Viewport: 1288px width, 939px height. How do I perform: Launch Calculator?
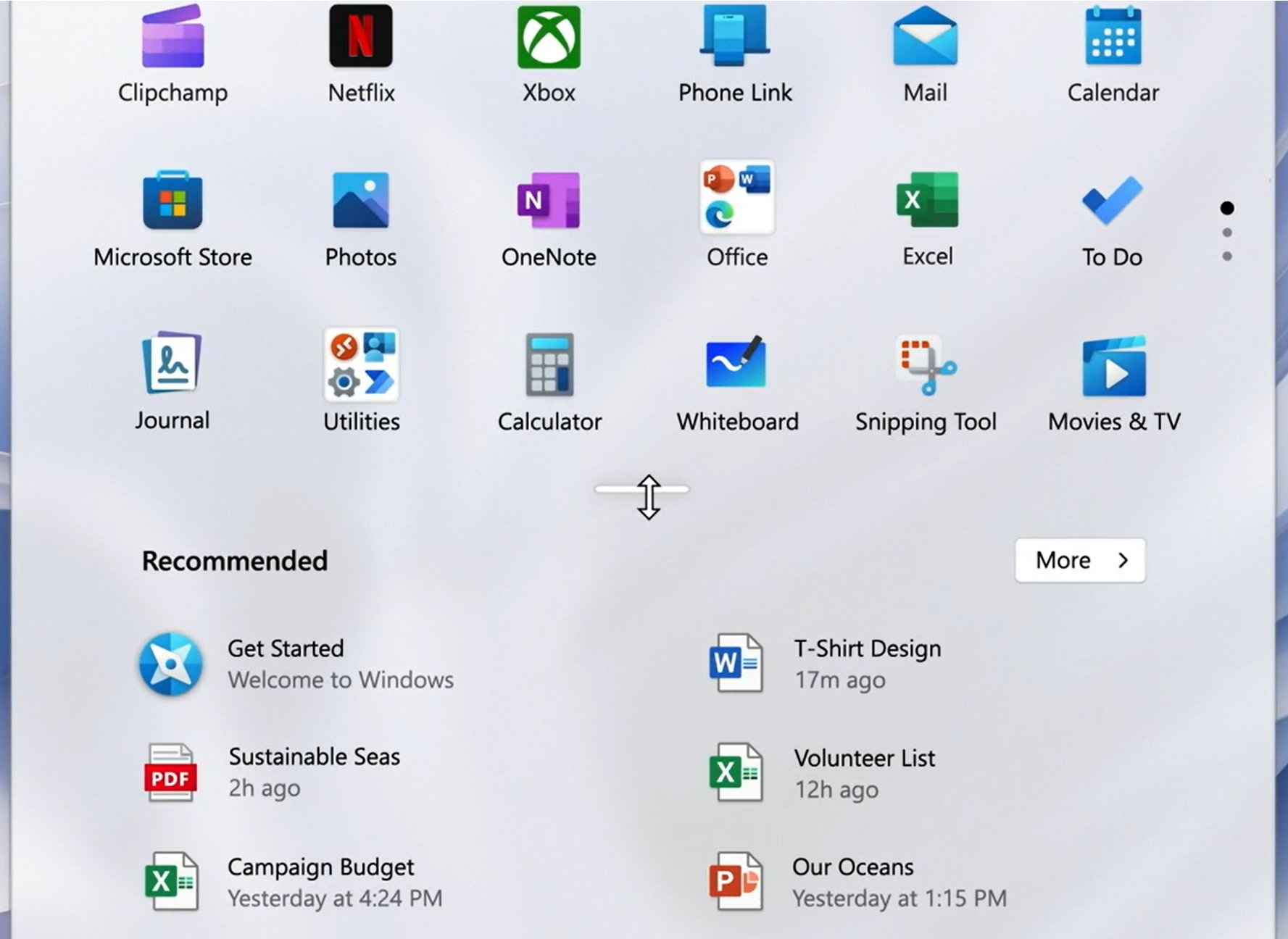click(549, 384)
